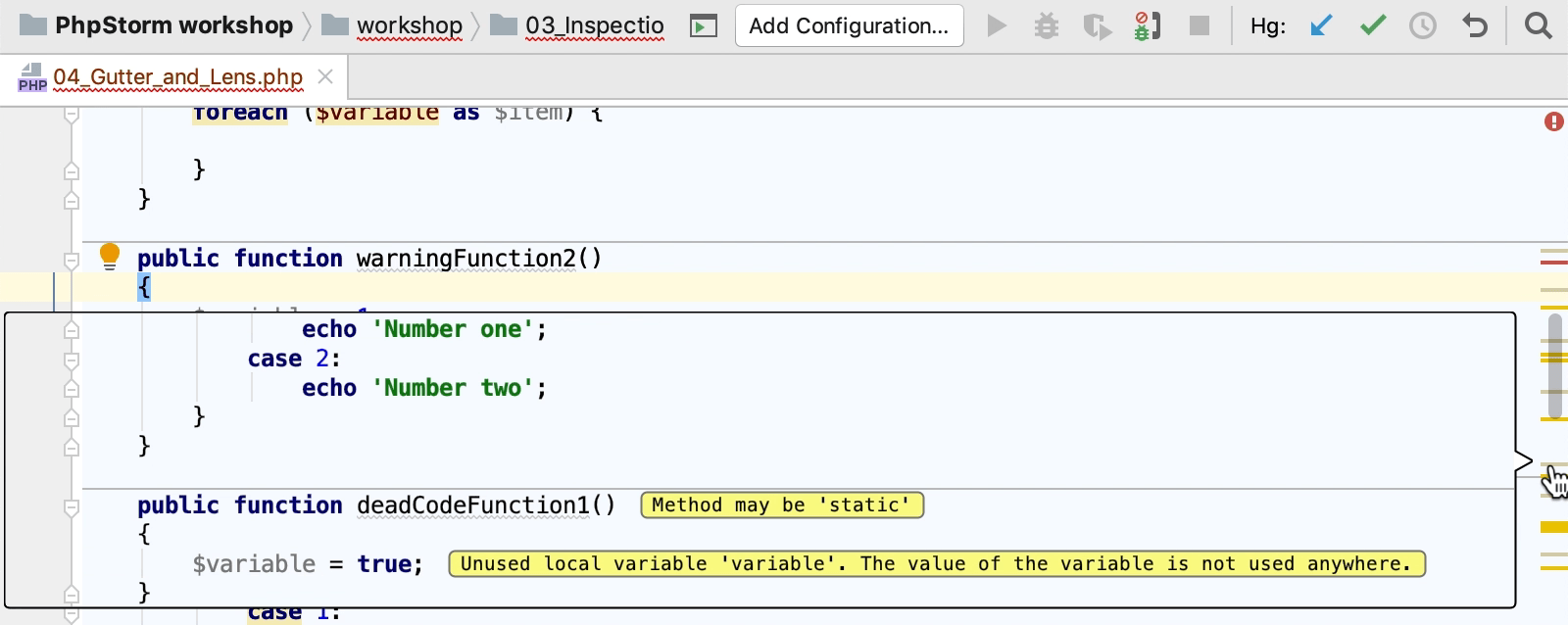Image resolution: width=1568 pixels, height=625 pixels.
Task: Fold the echo 'Number two' line marker
Action: 72,389
